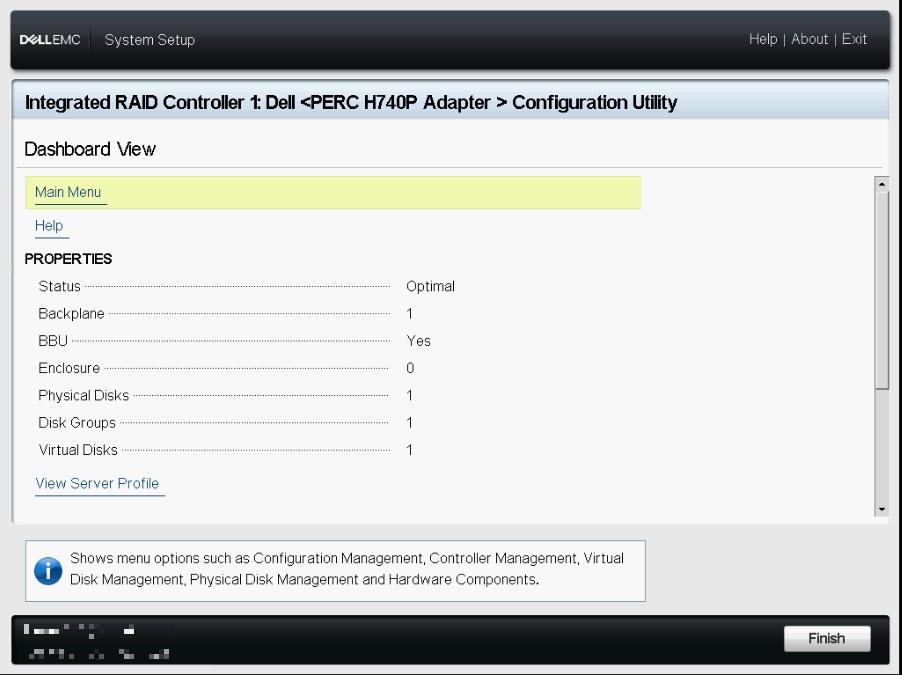
Task: Click the Dashboard View heading
Action: point(90,149)
